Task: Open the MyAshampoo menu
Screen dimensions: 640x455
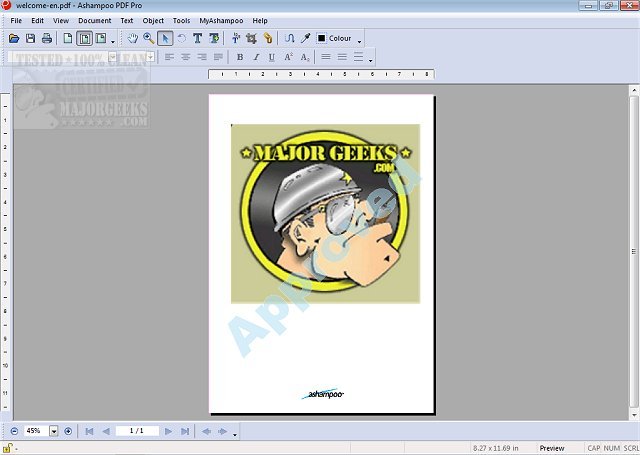Action: point(221,21)
